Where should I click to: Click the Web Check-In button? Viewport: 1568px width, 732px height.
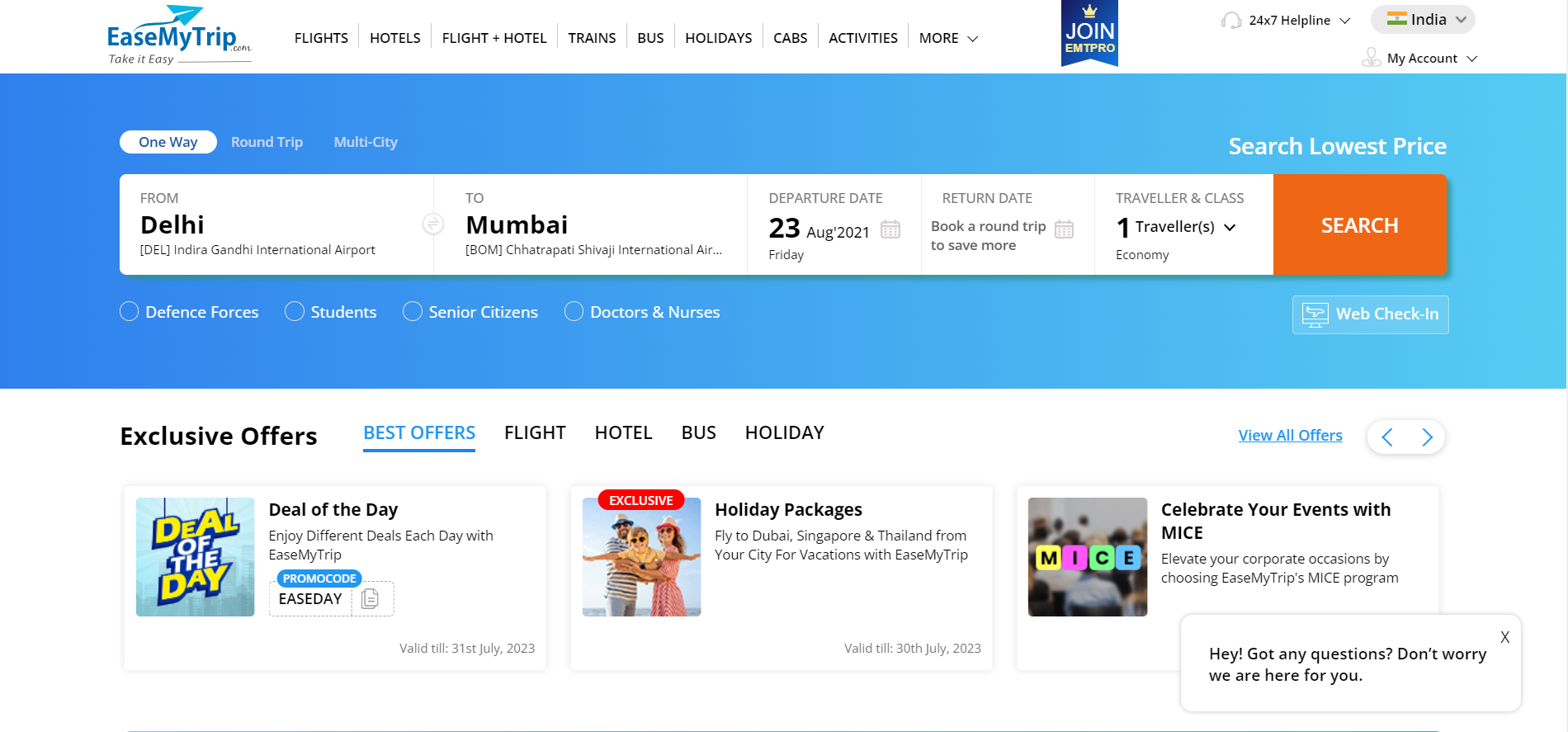[x=1371, y=314]
